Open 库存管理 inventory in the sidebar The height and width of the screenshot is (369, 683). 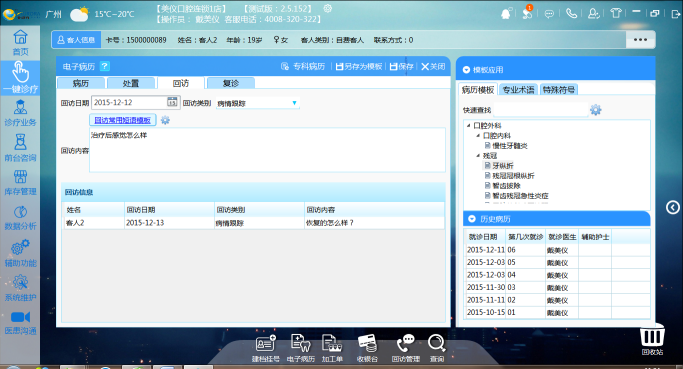(x=20, y=182)
